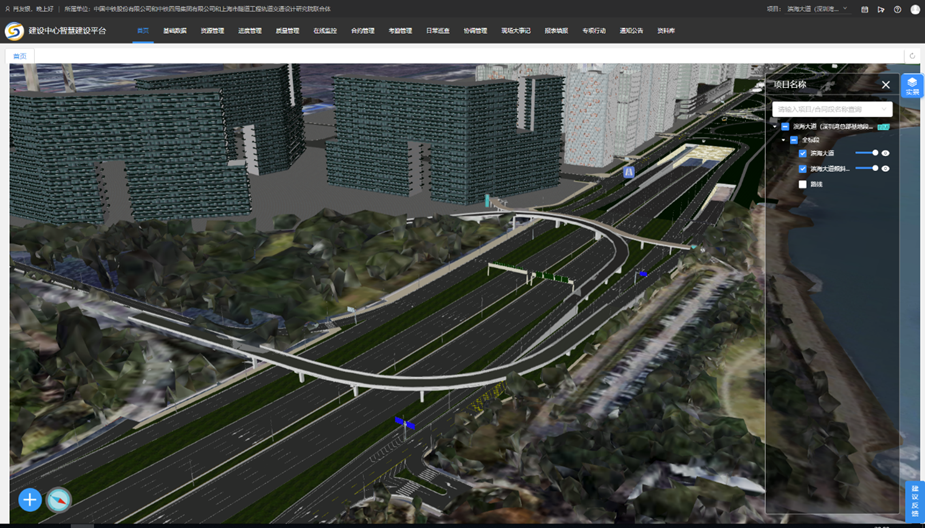Image resolution: width=925 pixels, height=528 pixels.
Task: Click the blue road sign beside the tunnel entrance
Action: coord(629,172)
